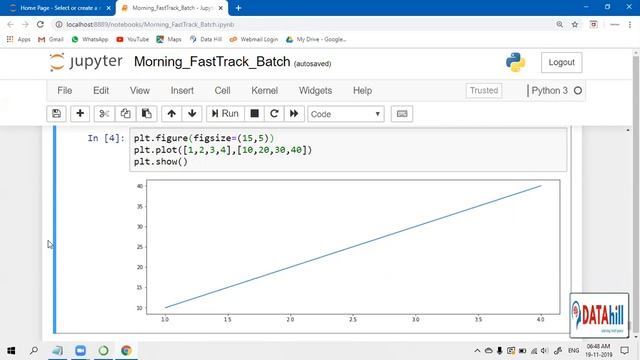Image resolution: width=640 pixels, height=360 pixels.
Task: Open the Webmail Login bookmark
Action: (x=253, y=39)
